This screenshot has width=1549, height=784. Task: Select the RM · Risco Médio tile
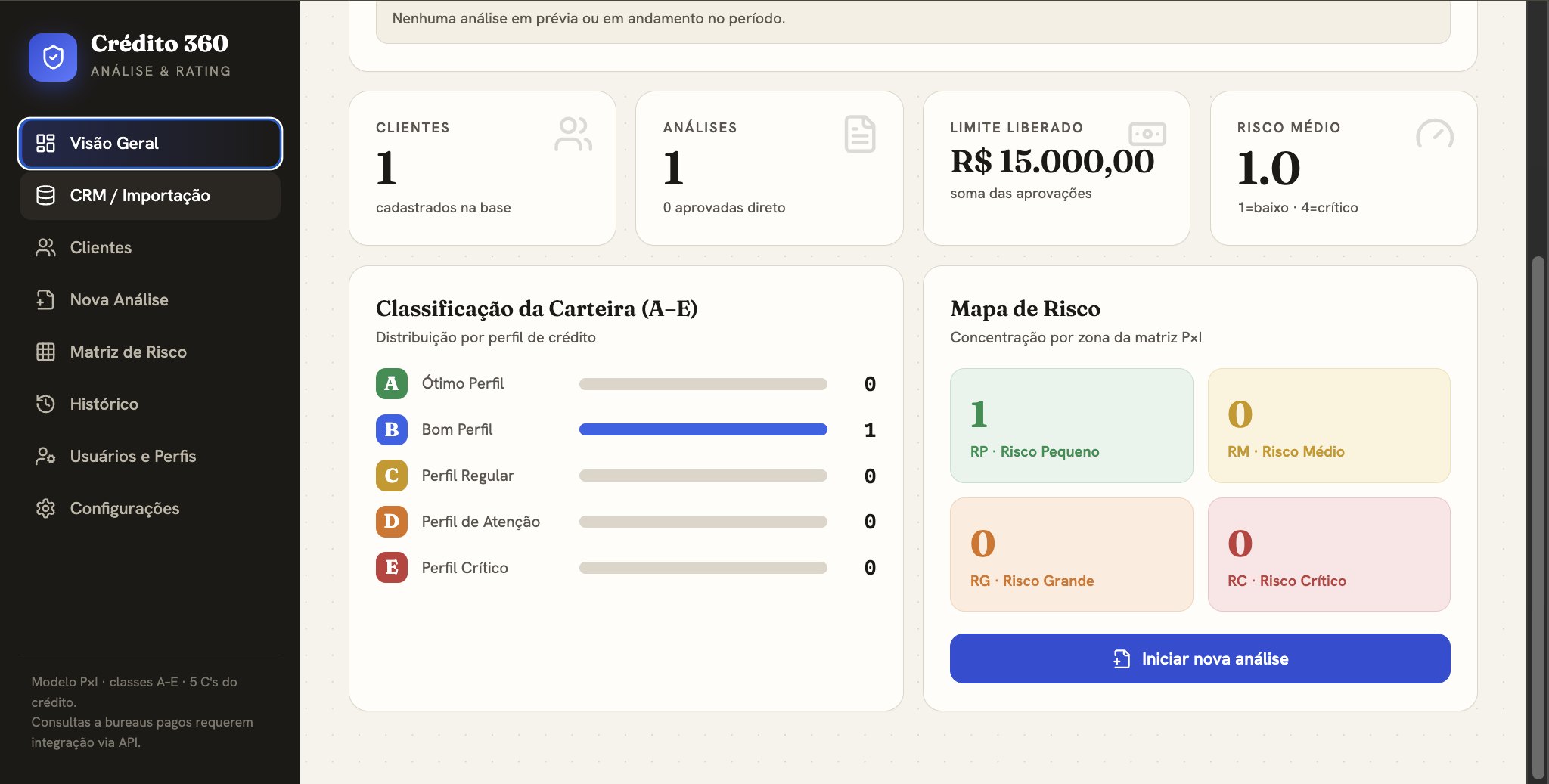[1329, 426]
